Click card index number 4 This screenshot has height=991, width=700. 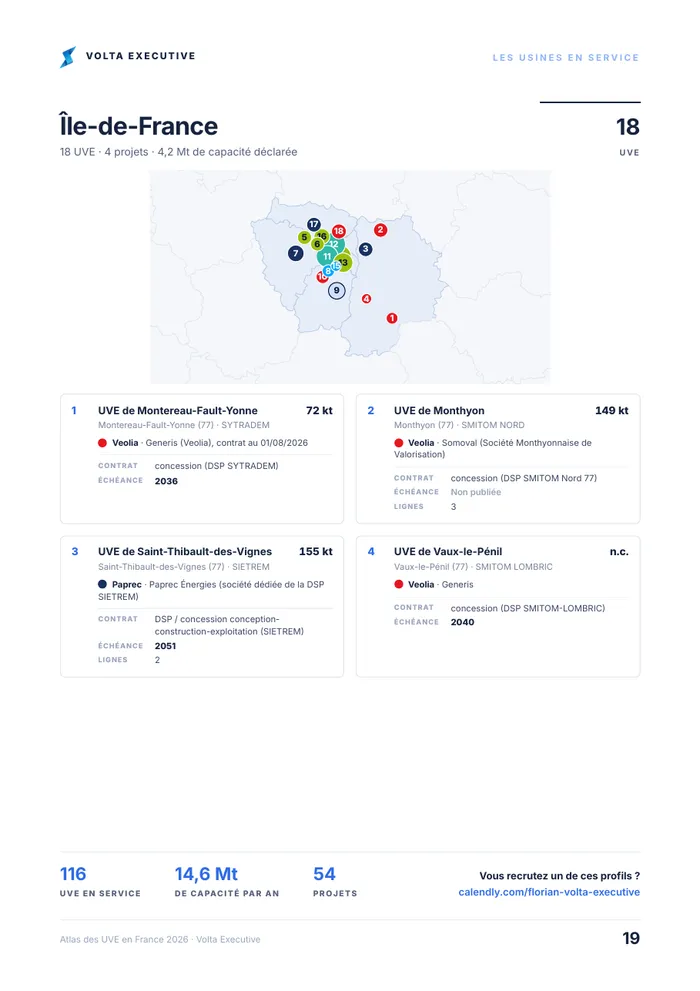pos(371,552)
